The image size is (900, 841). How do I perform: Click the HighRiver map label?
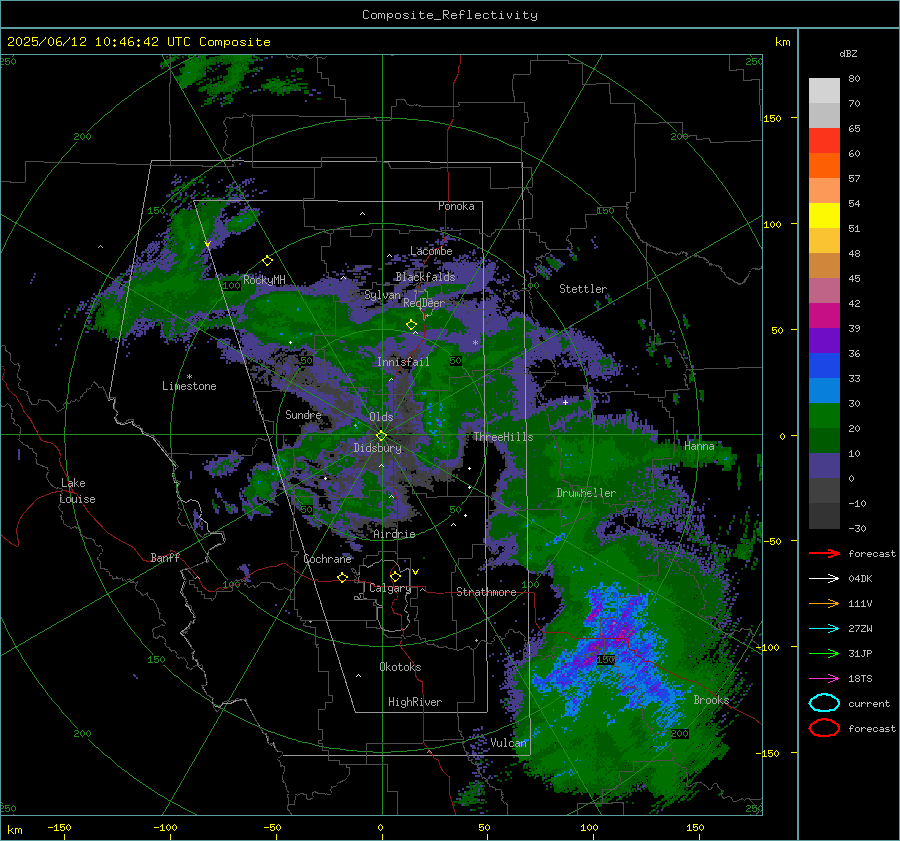[415, 702]
